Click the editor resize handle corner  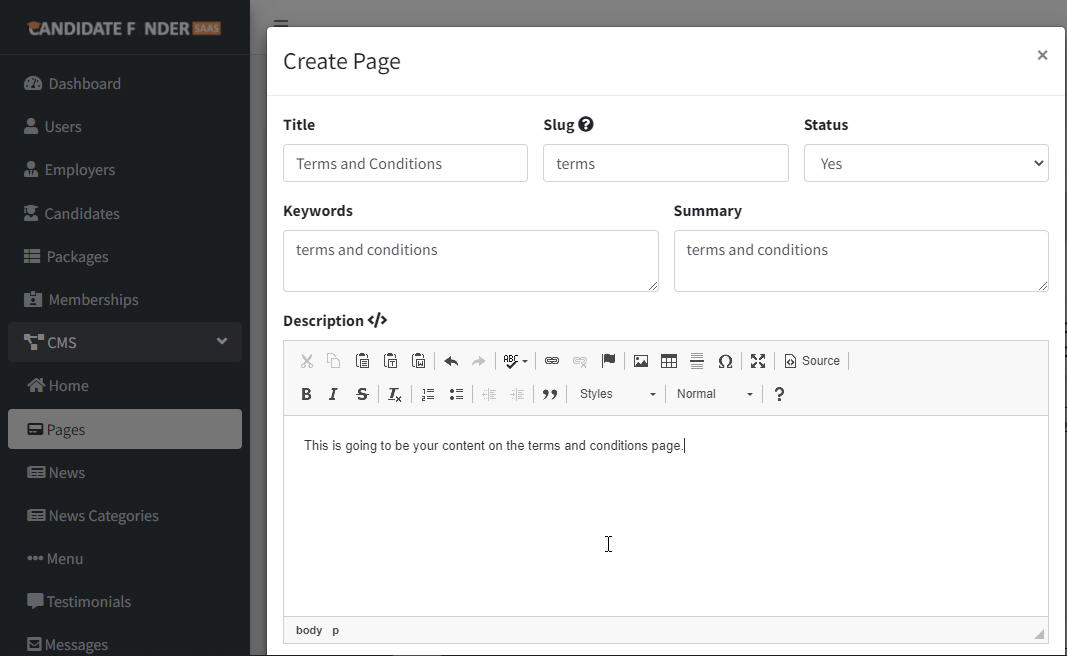[1038, 634]
